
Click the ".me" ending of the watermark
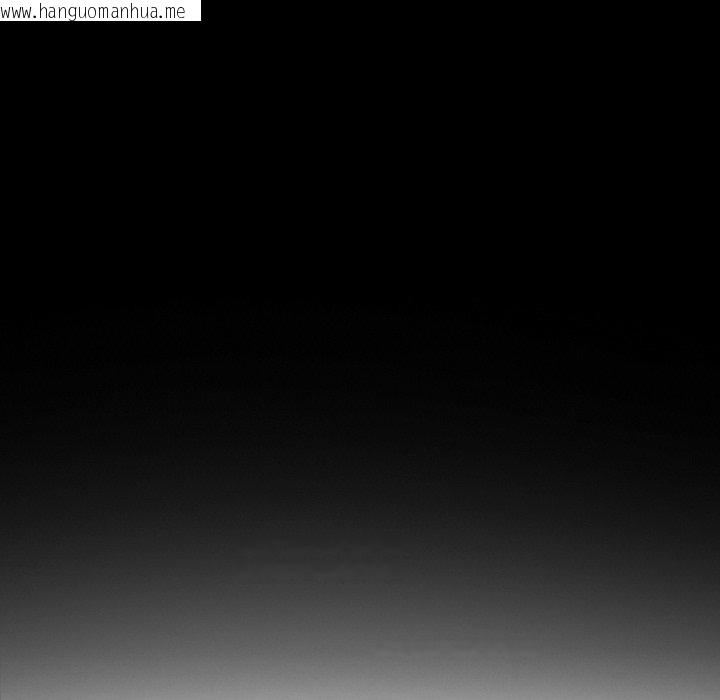click(174, 12)
